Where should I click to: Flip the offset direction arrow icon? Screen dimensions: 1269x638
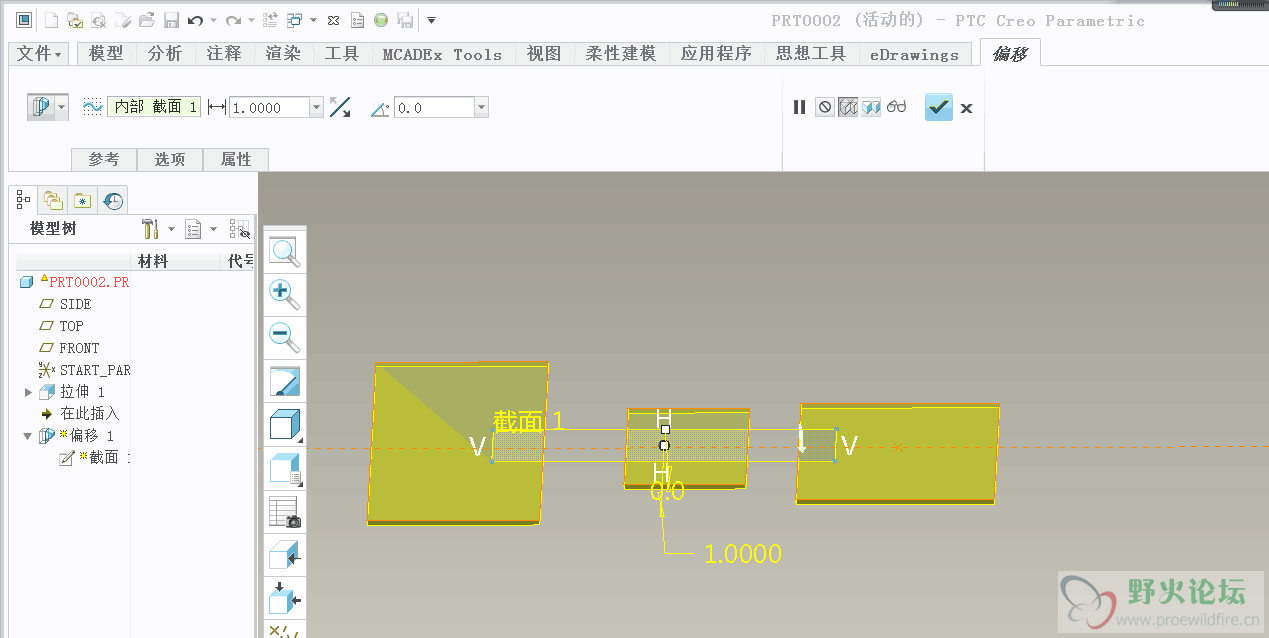pyautogui.click(x=340, y=107)
